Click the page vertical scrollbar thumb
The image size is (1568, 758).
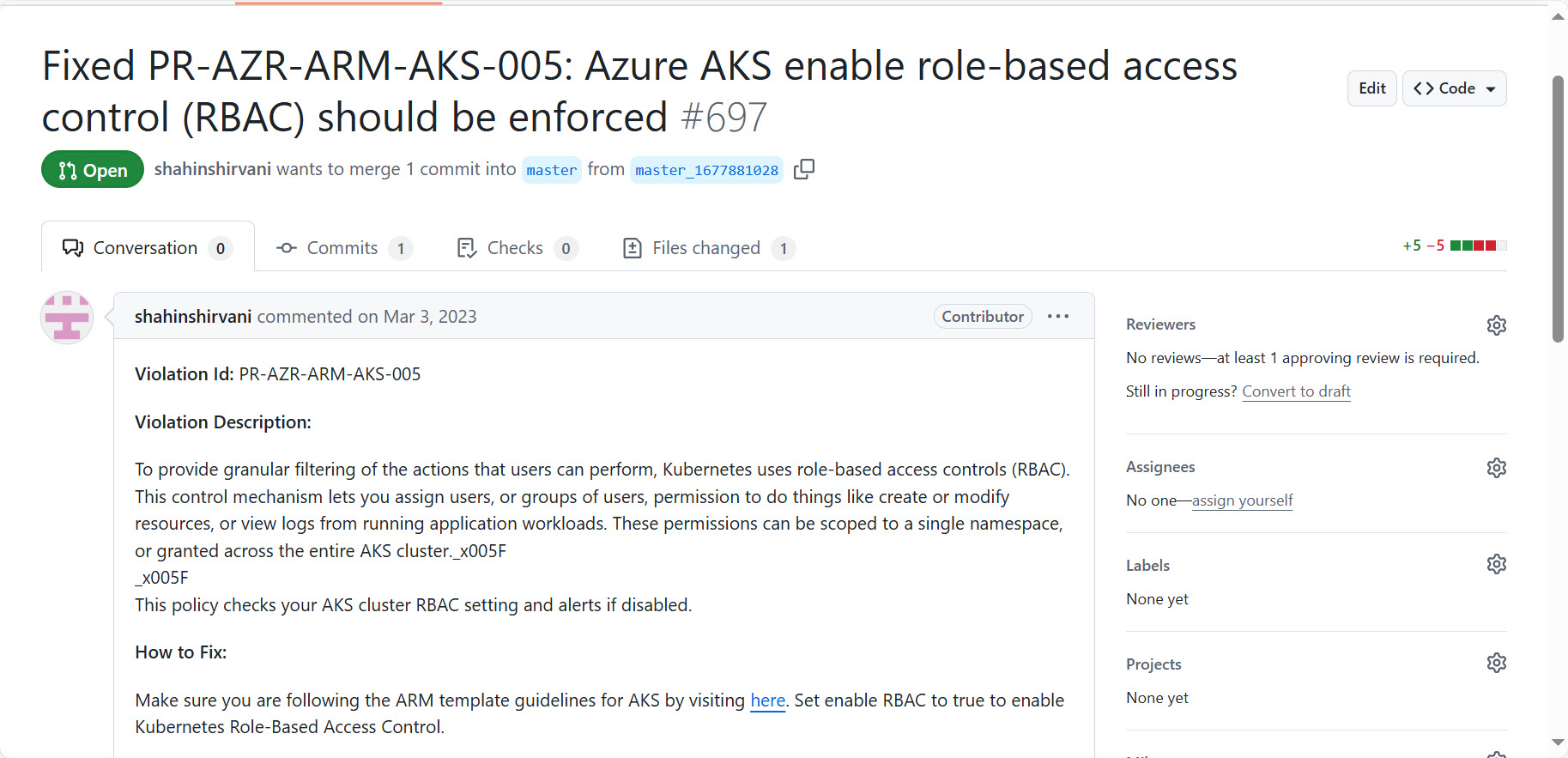pyautogui.click(x=1559, y=209)
